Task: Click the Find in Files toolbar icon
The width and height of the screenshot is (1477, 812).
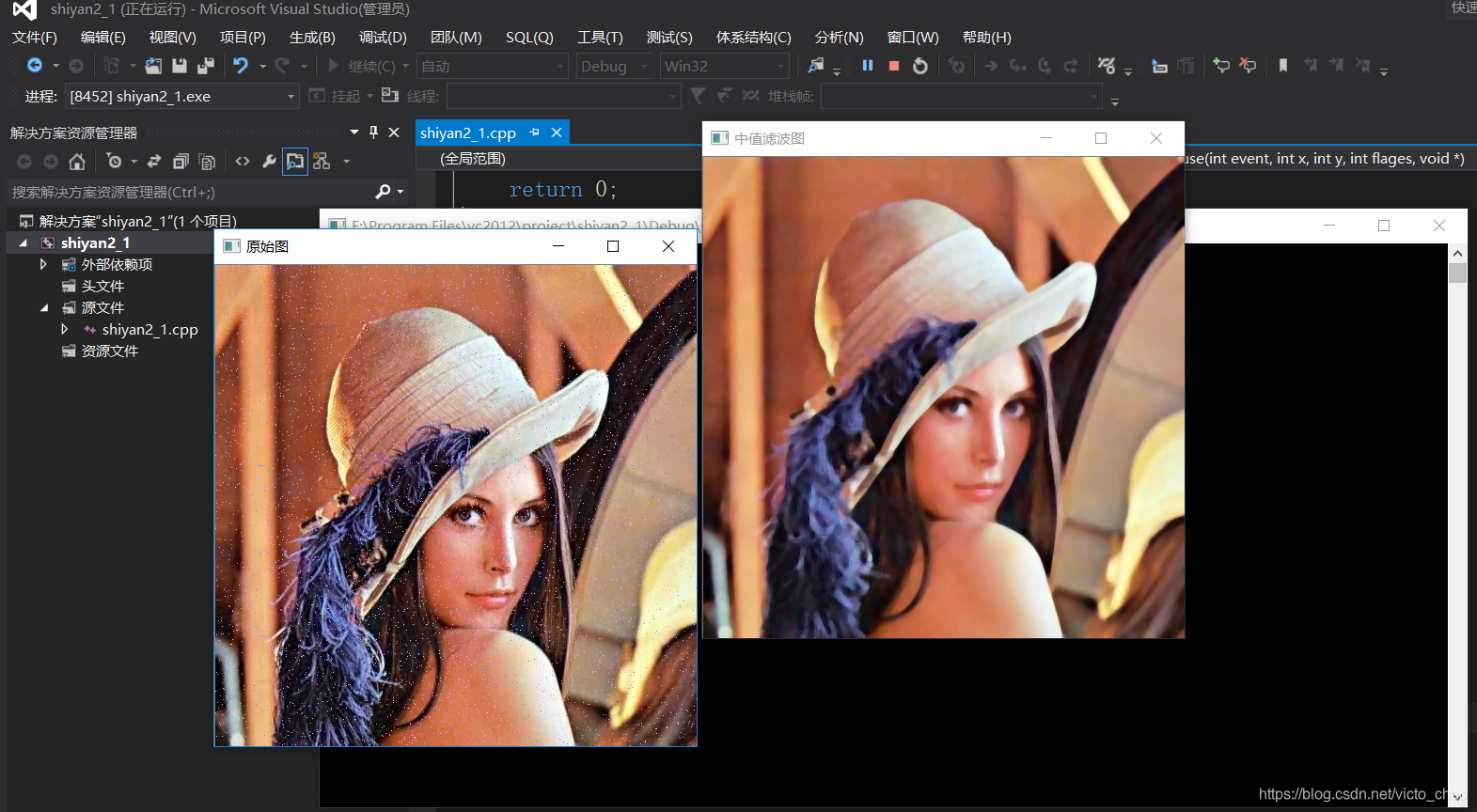Action: (x=815, y=66)
